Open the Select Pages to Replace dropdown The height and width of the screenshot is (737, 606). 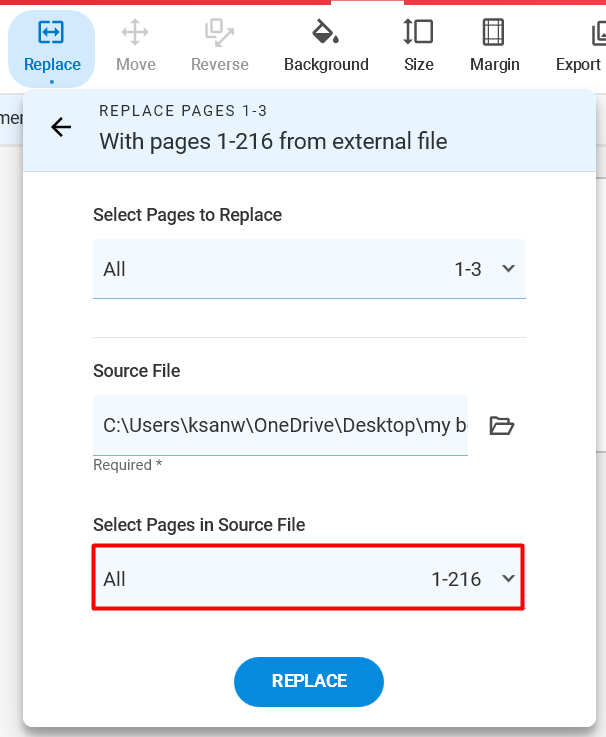309,269
